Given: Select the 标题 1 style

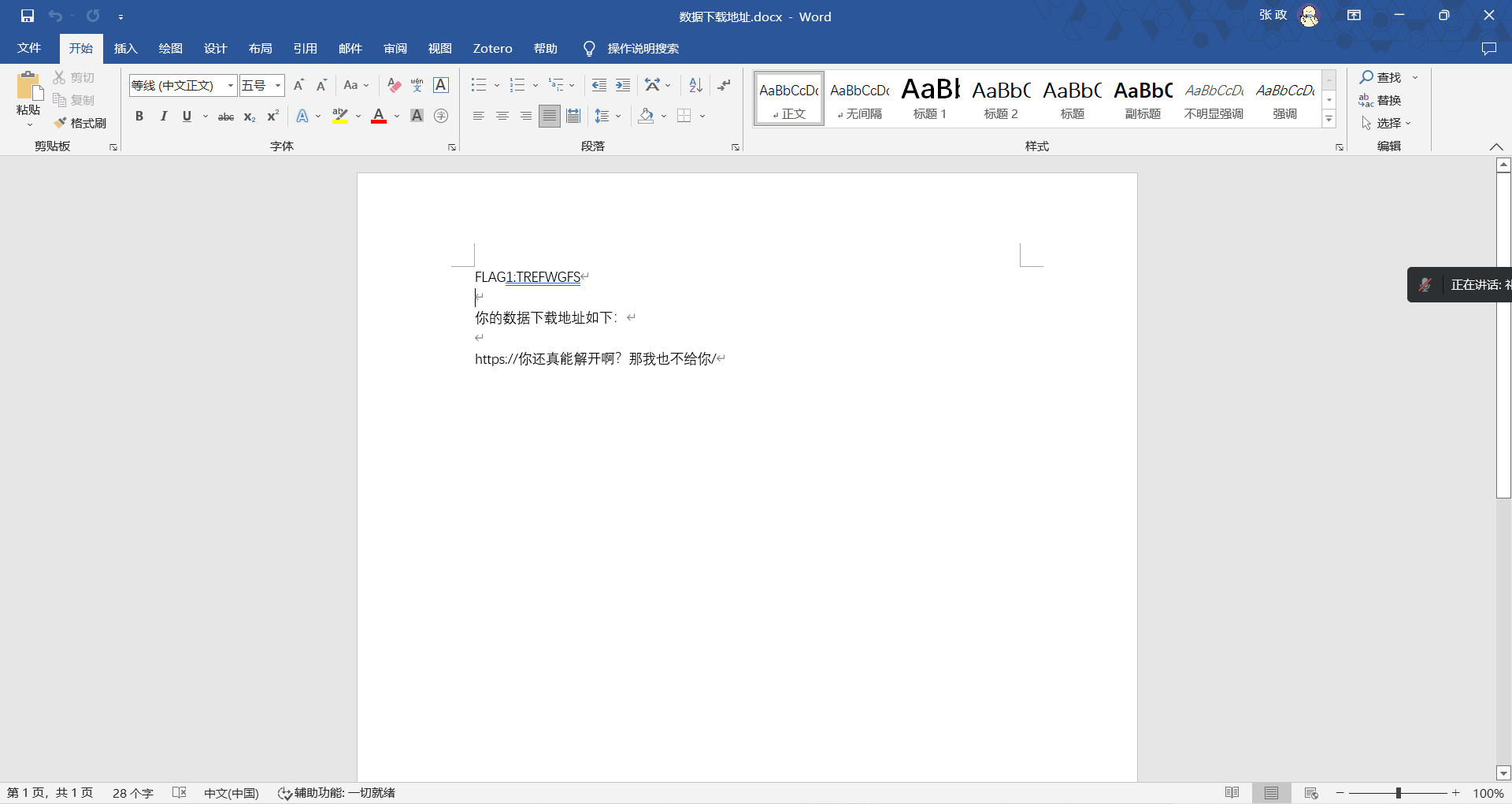Looking at the screenshot, I should [930, 98].
